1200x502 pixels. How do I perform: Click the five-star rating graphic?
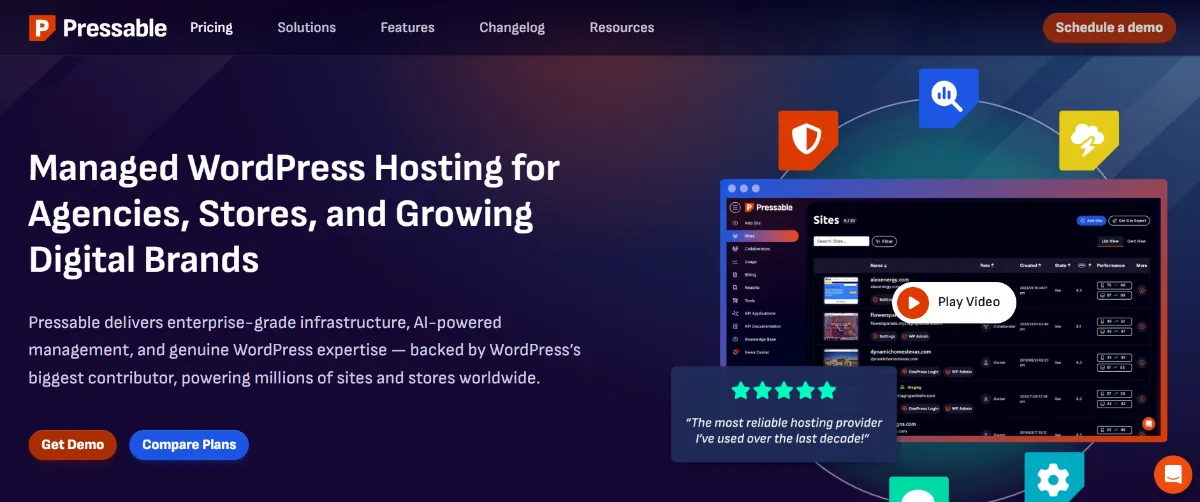coord(783,390)
